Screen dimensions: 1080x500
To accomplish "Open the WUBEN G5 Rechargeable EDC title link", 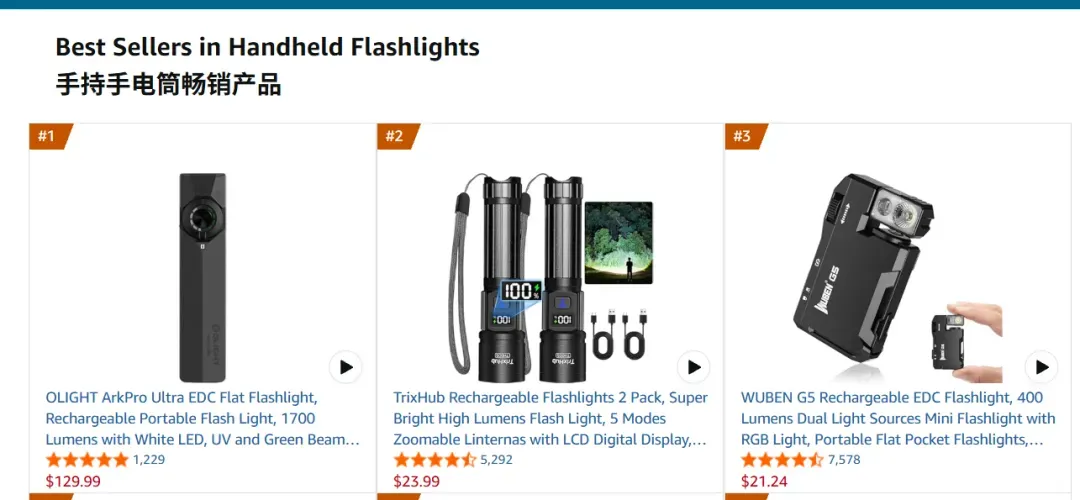I will click(898, 419).
